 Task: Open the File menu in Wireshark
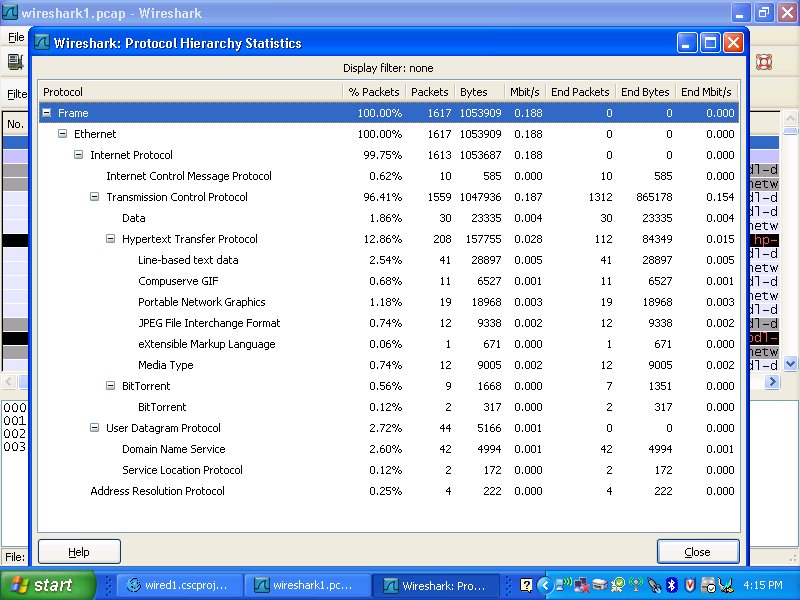point(15,37)
